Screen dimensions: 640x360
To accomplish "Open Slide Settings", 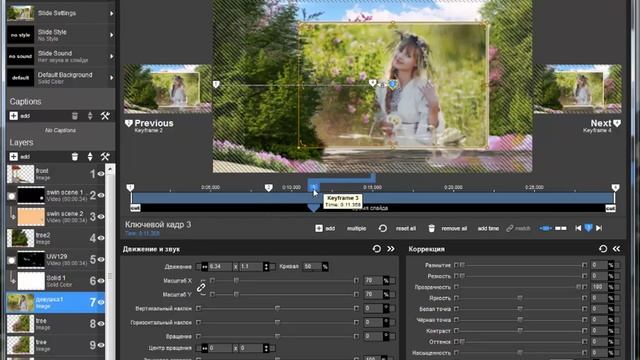I will (60, 13).
